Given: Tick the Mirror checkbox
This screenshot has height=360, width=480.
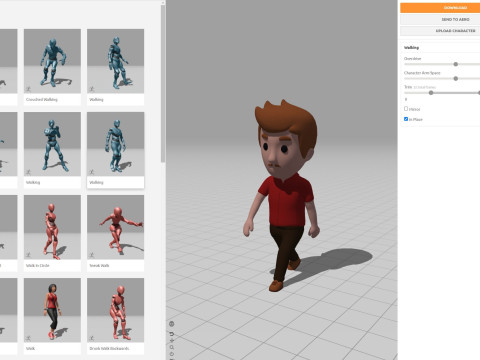Looking at the screenshot, I should pyautogui.click(x=406, y=109).
